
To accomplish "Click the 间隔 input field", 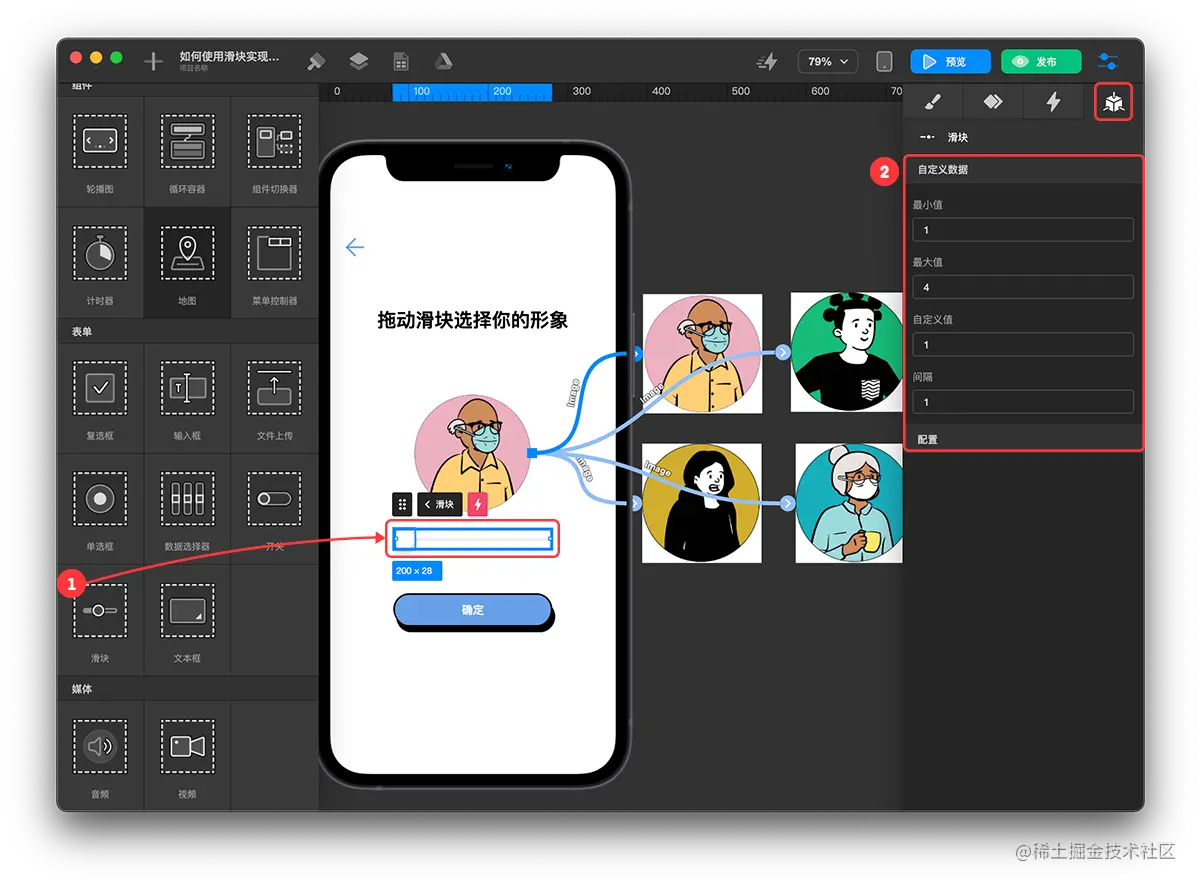I will (1023, 402).
